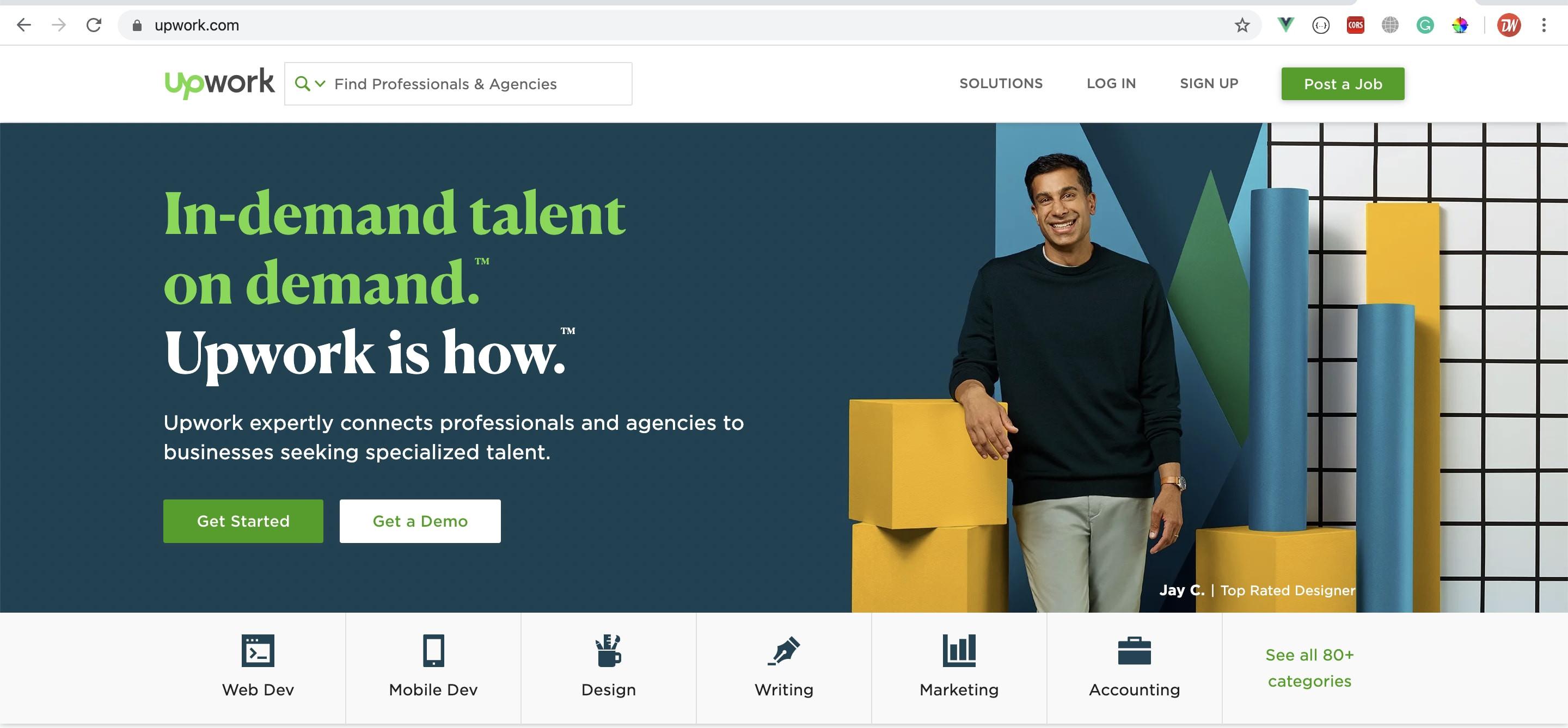Click the Post a Job button

pos(1343,83)
